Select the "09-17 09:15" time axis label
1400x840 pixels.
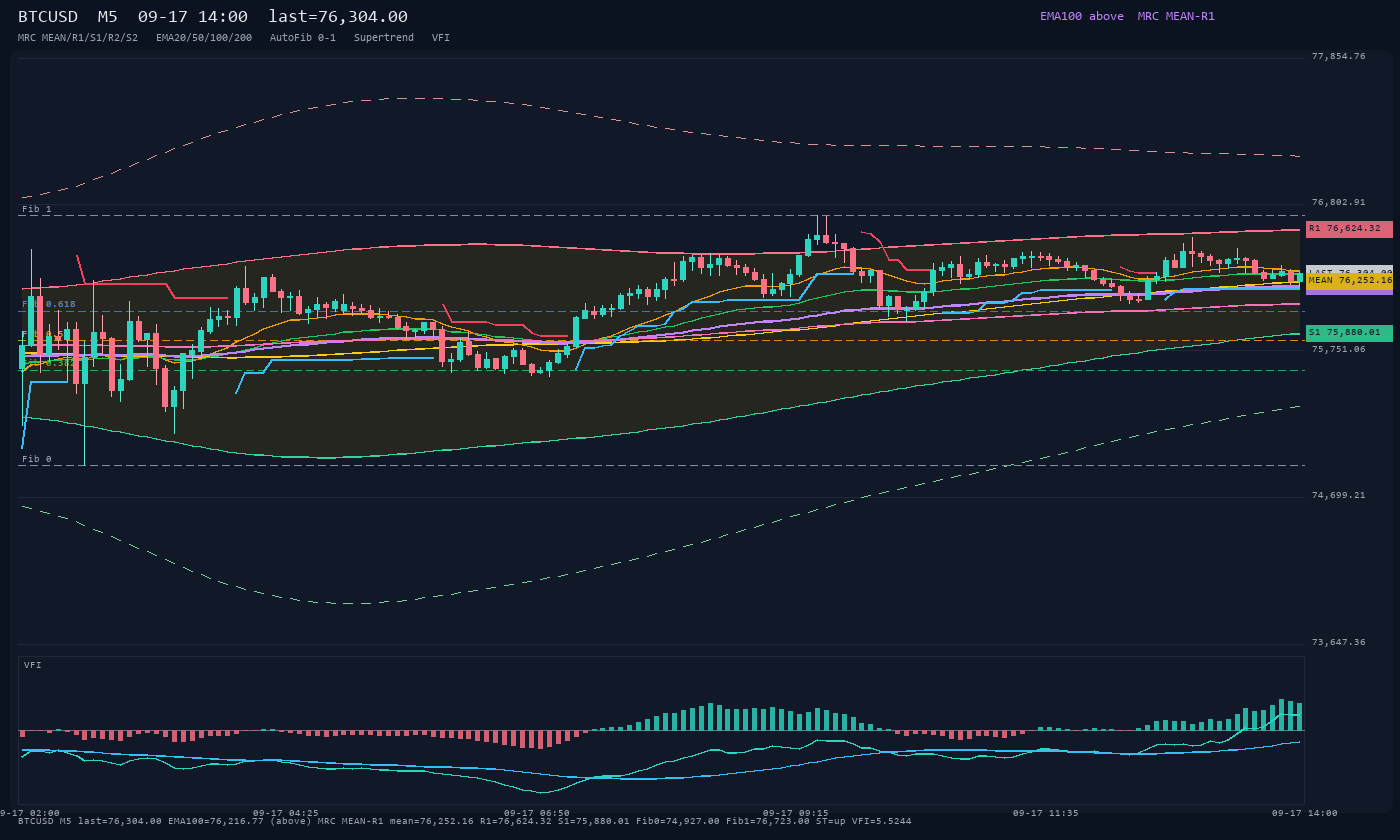pos(796,814)
